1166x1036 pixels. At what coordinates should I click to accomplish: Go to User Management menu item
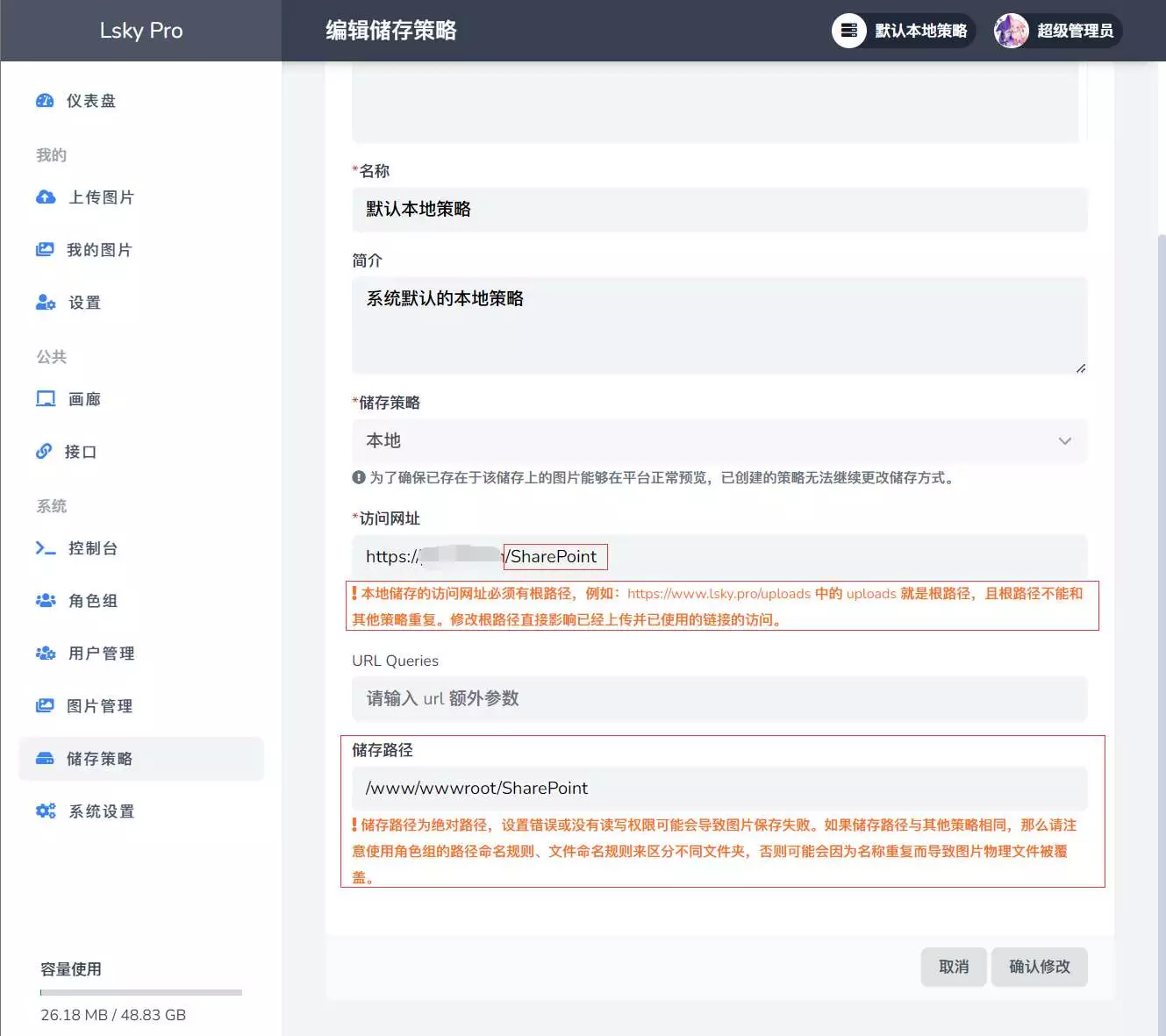coord(101,654)
